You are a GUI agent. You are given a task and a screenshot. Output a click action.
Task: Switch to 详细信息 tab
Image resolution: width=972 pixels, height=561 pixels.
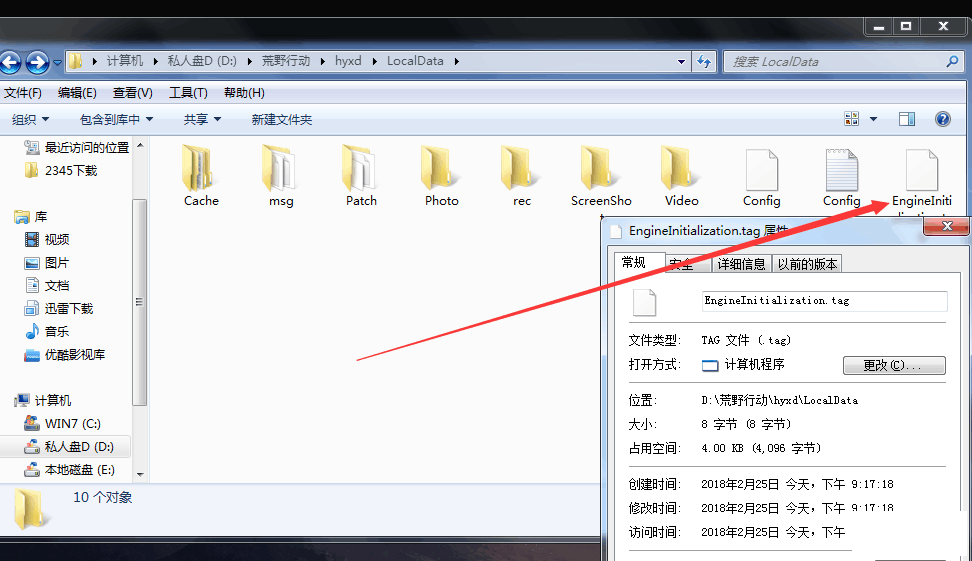click(741, 264)
